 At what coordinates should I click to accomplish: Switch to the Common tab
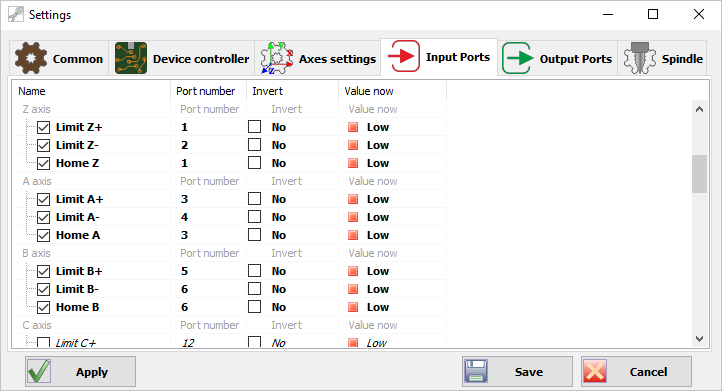click(59, 58)
